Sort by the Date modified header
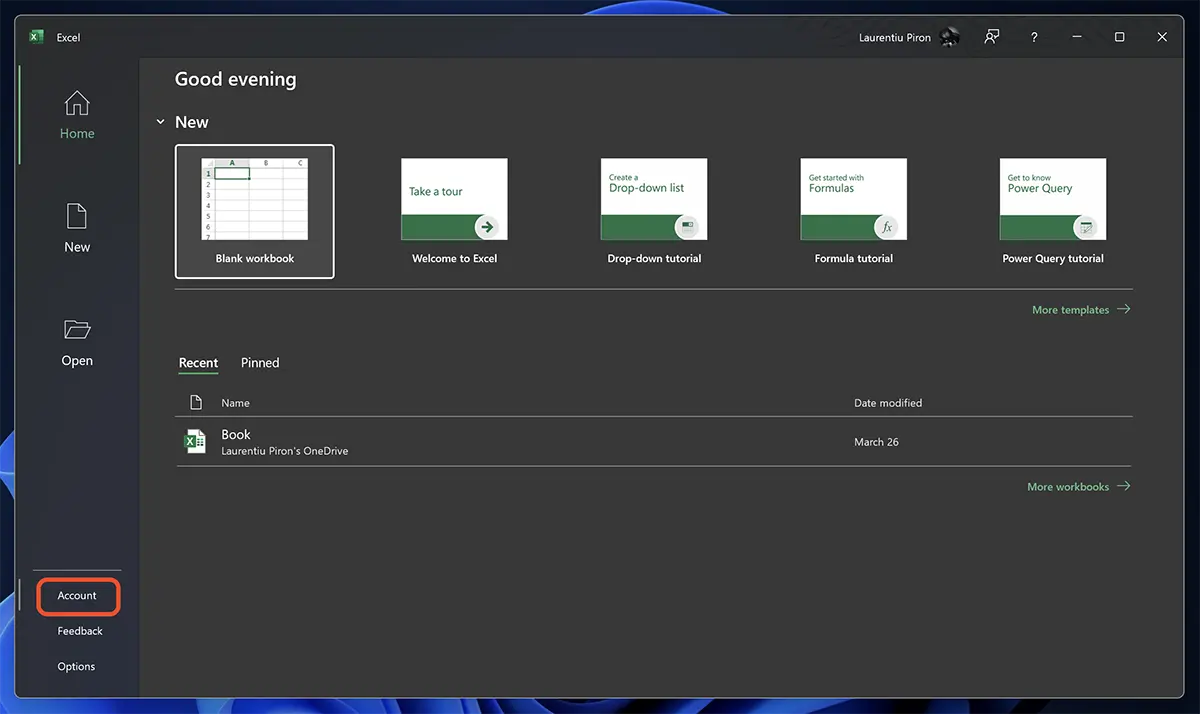 point(888,403)
